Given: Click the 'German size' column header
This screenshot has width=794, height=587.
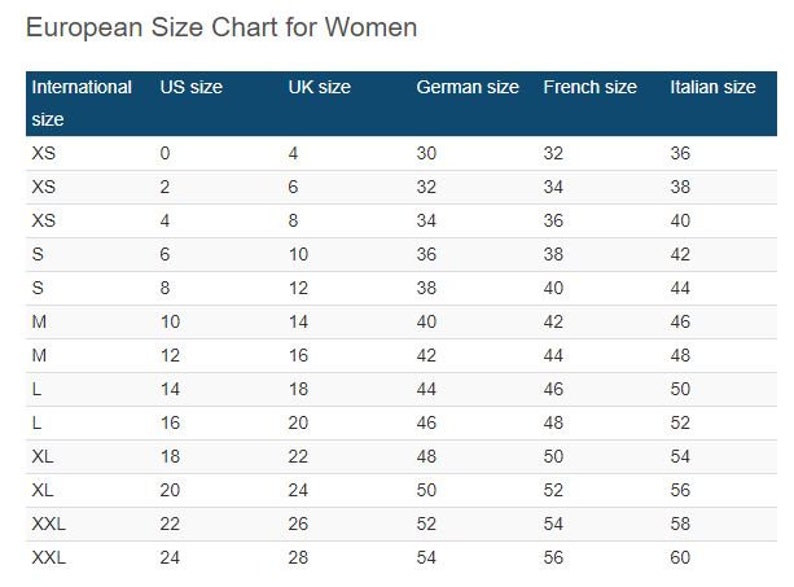Looking at the screenshot, I should tap(468, 87).
